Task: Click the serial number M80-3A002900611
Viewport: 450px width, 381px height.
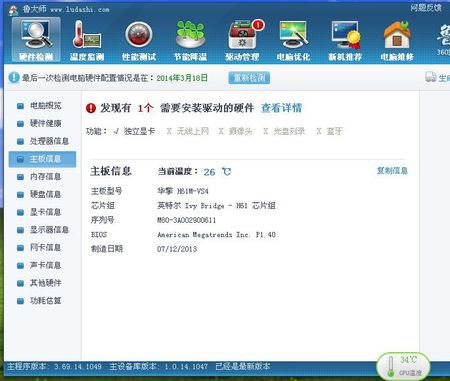Action: (x=187, y=220)
